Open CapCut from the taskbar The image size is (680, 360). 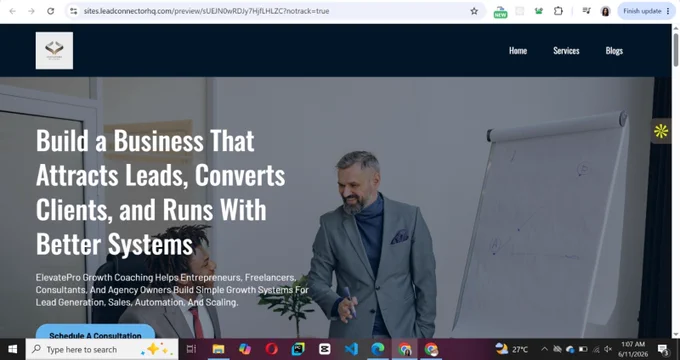point(325,349)
